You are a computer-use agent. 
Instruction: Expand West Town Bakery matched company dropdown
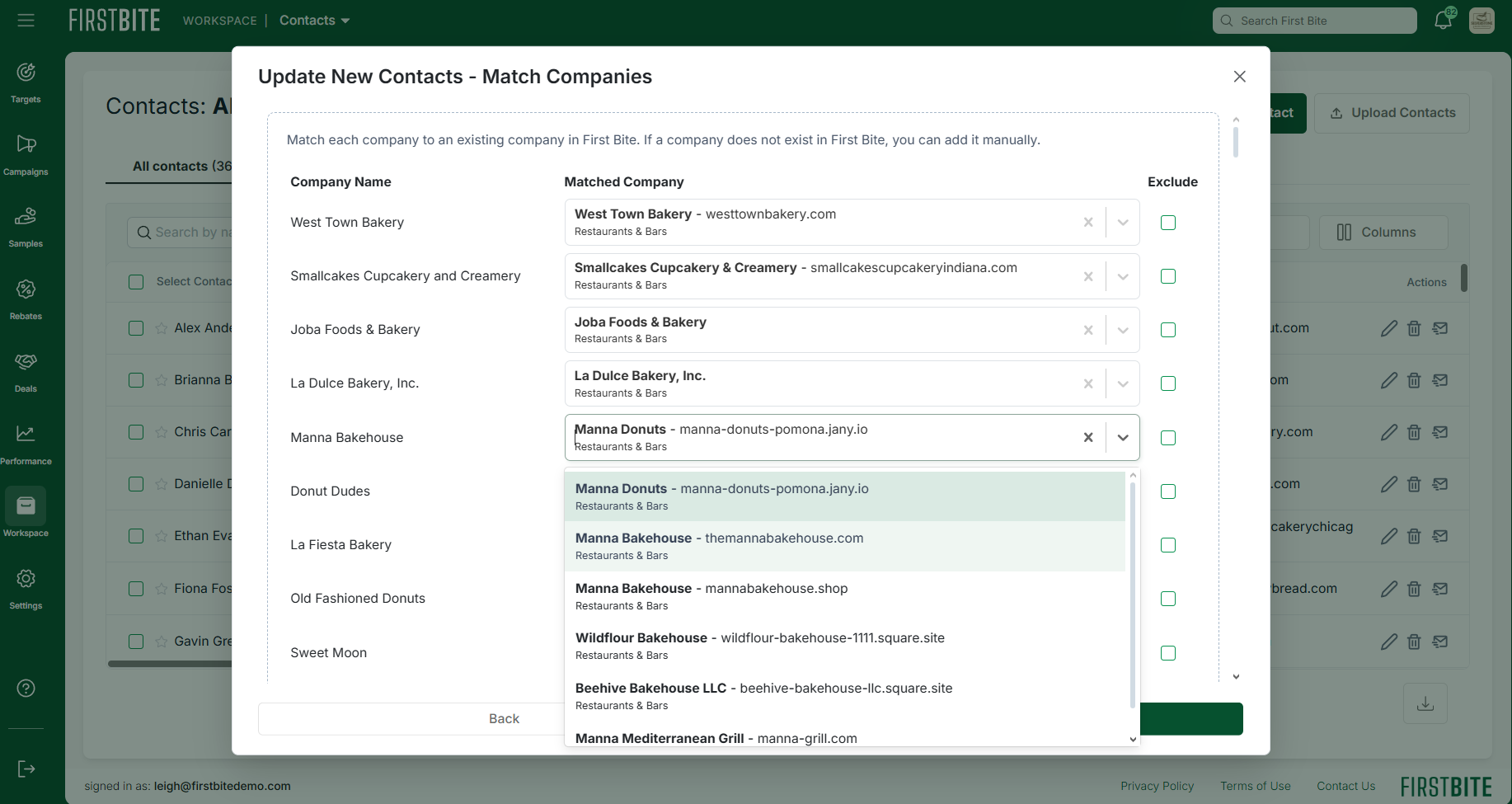[1123, 223]
